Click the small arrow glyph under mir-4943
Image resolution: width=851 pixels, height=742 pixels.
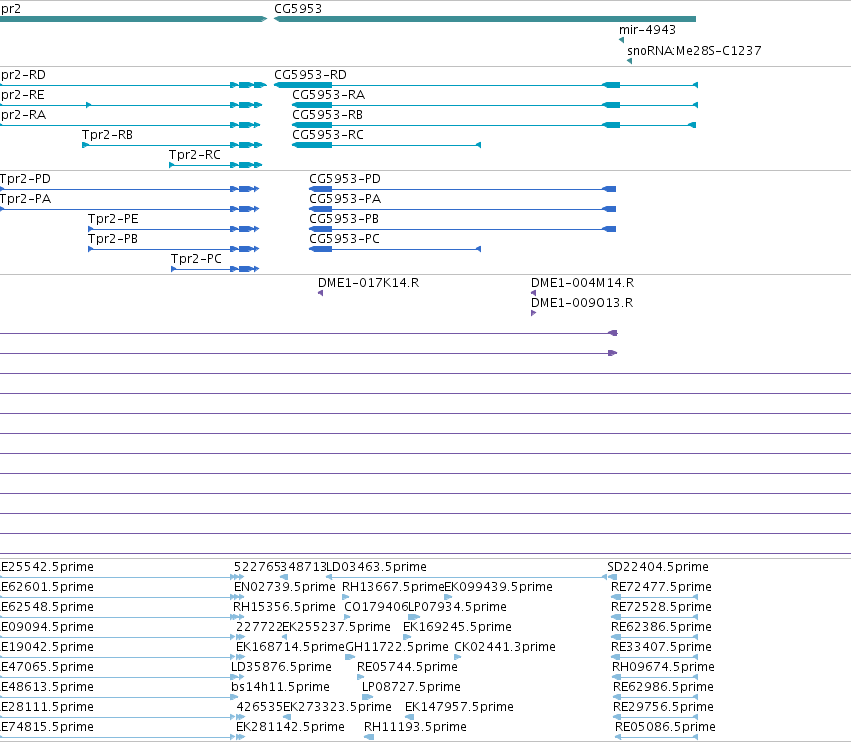[x=621, y=40]
